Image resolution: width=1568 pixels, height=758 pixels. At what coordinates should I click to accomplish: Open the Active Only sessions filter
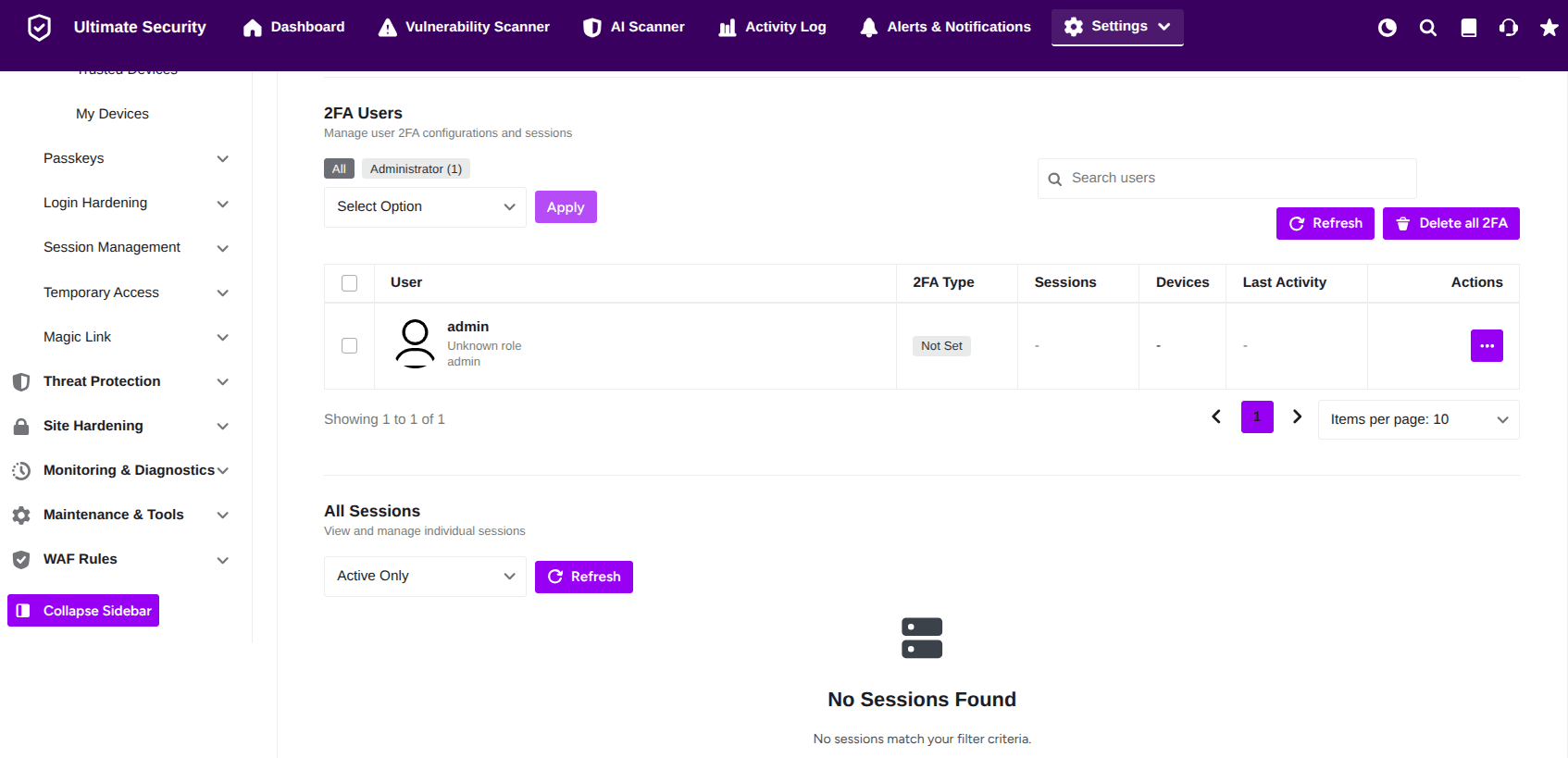425,577
